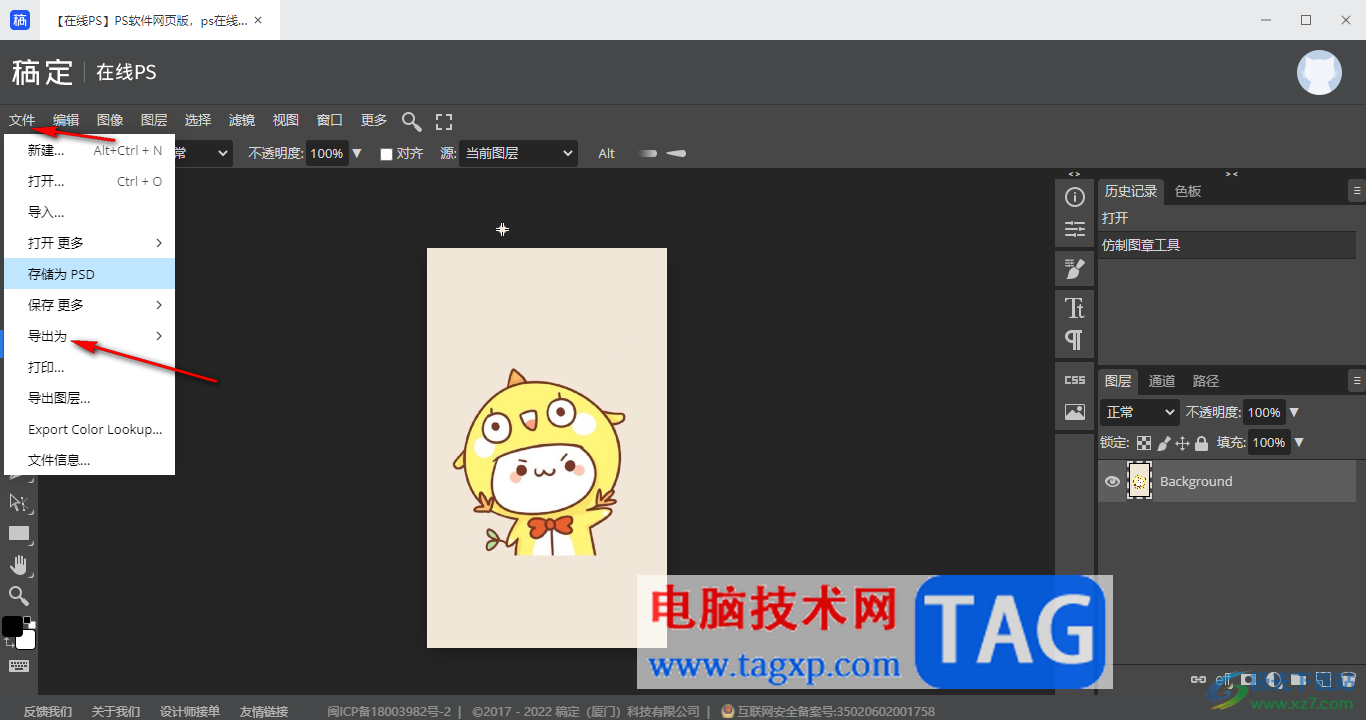Switch to the 通道 tab
1366x720 pixels.
click(x=1162, y=381)
